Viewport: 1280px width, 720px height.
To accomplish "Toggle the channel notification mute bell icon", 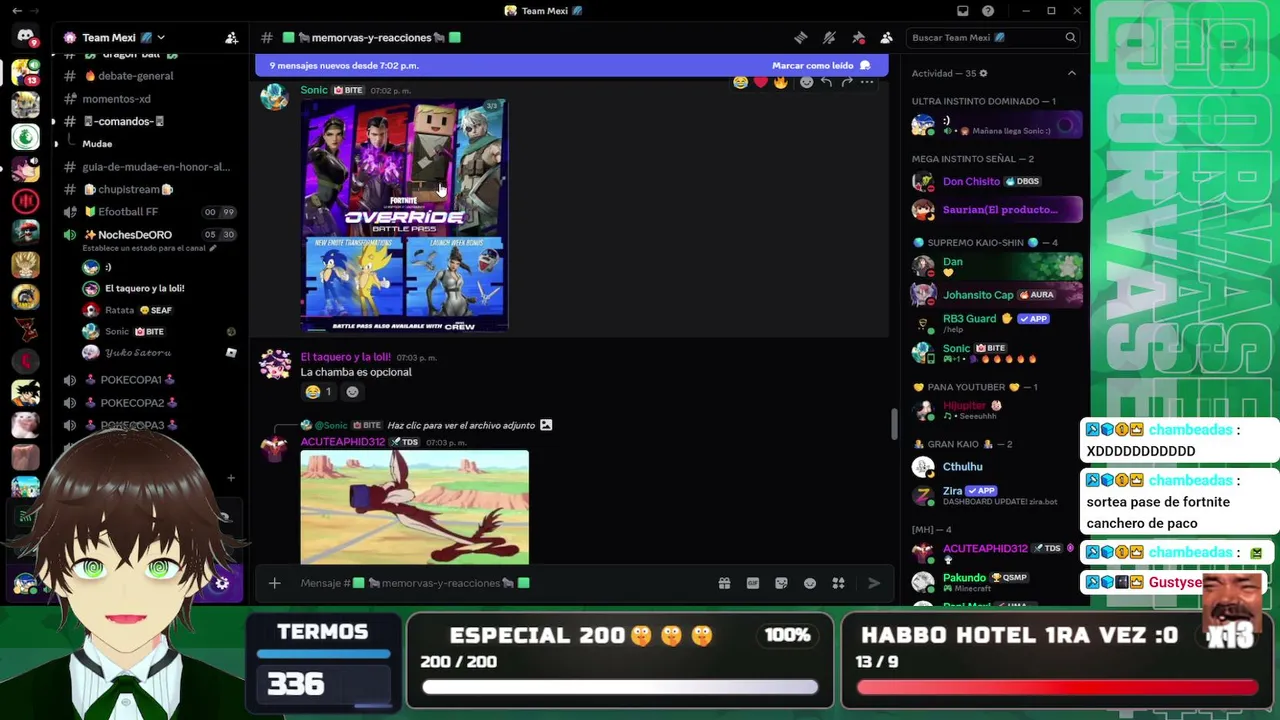I will click(829, 38).
